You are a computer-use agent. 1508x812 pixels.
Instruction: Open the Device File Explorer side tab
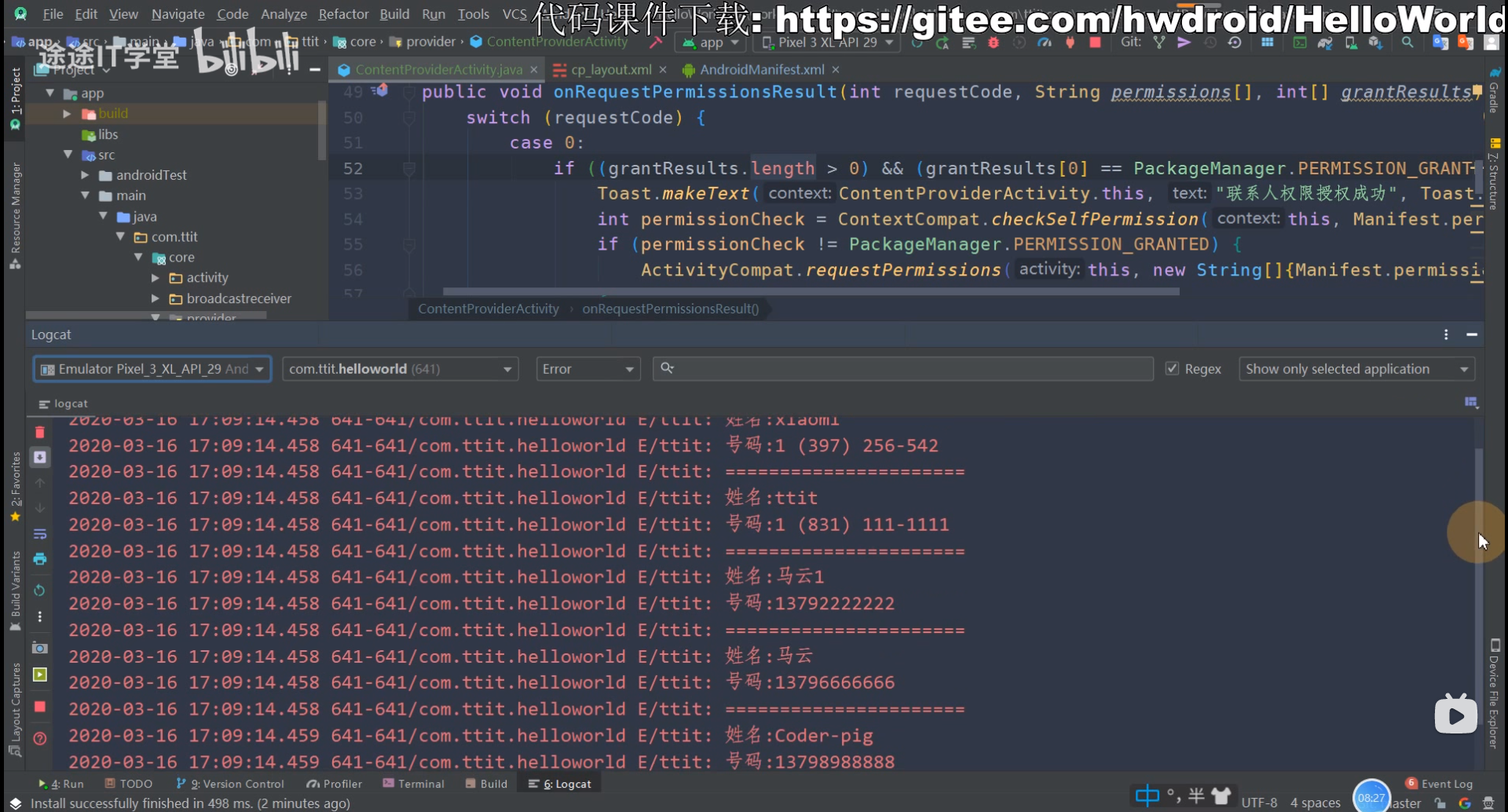tap(1495, 694)
